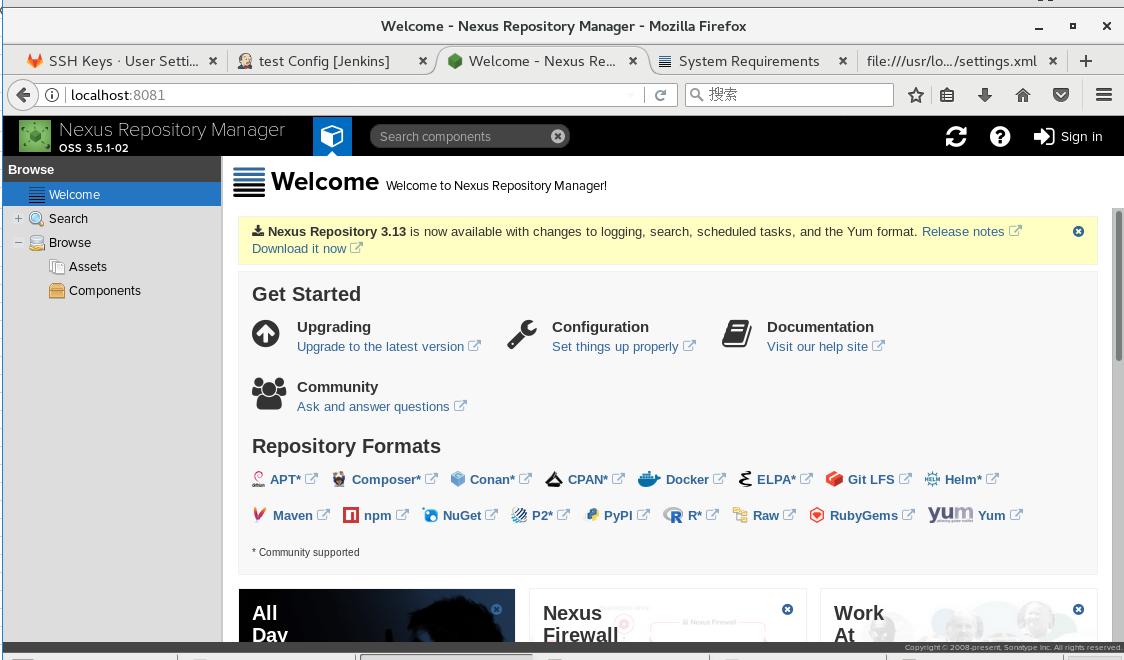This screenshot has height=660, width=1124.
Task: Open the APT repository format link
Action: point(285,479)
